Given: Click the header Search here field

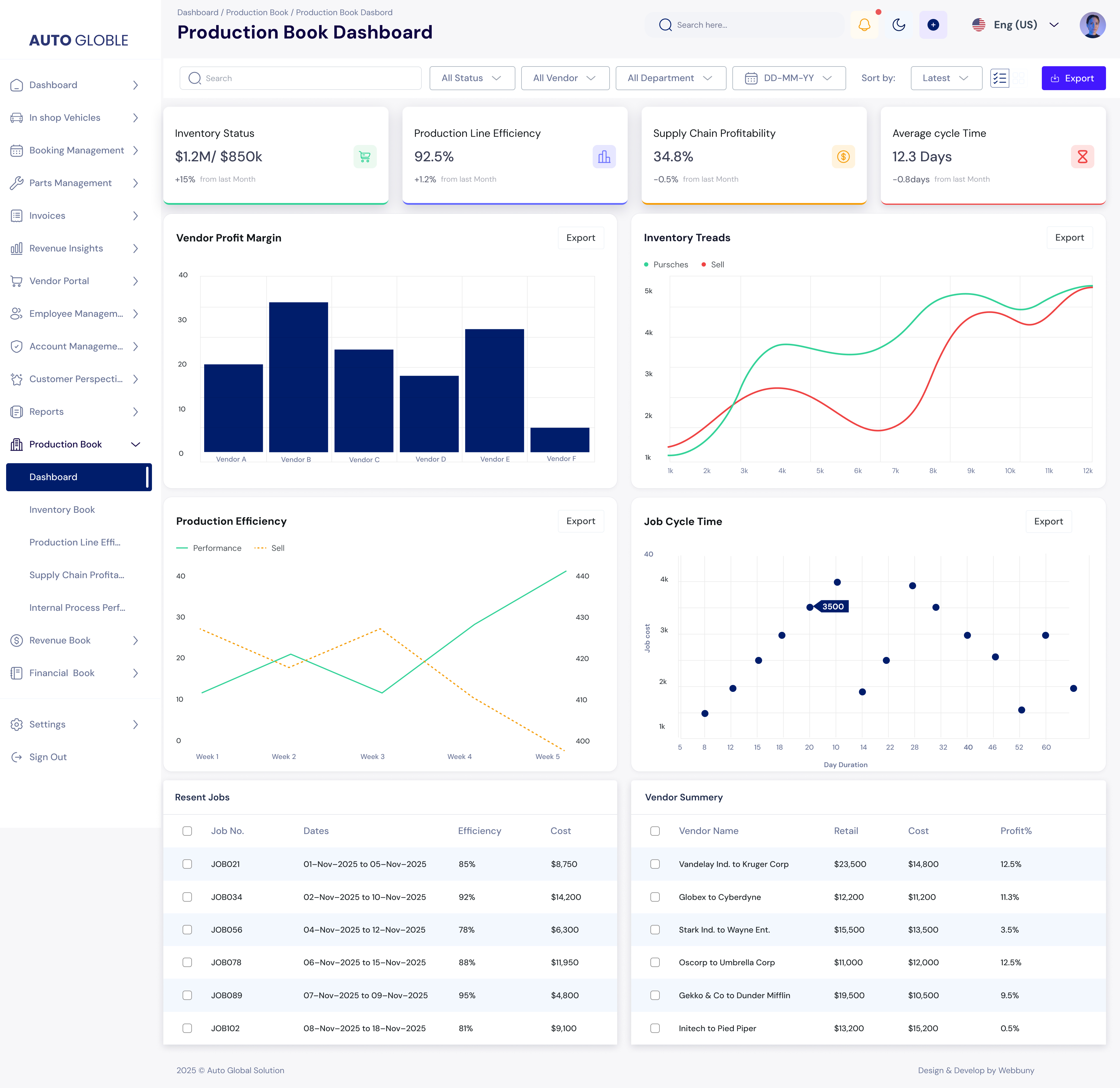Looking at the screenshot, I should click(745, 25).
